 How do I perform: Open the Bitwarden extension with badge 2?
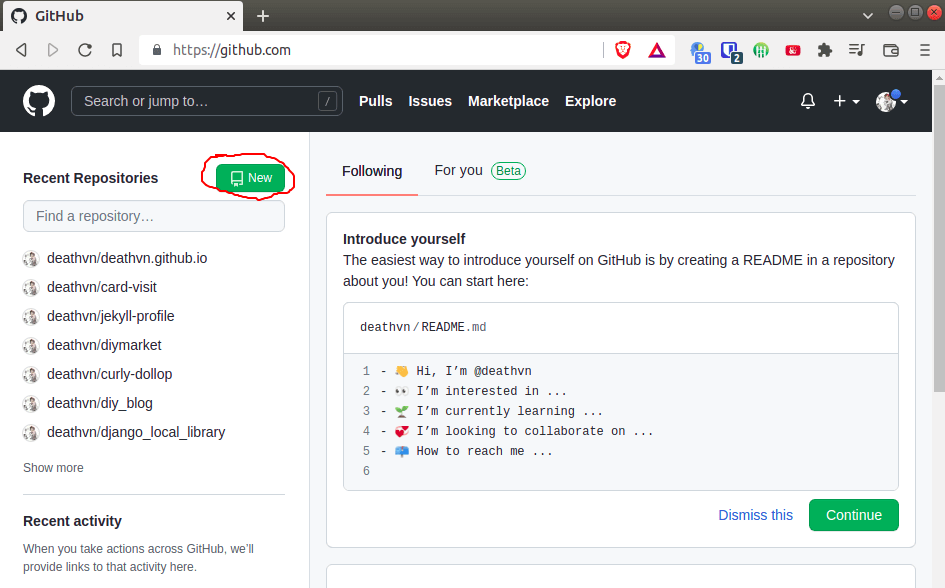tap(731, 52)
